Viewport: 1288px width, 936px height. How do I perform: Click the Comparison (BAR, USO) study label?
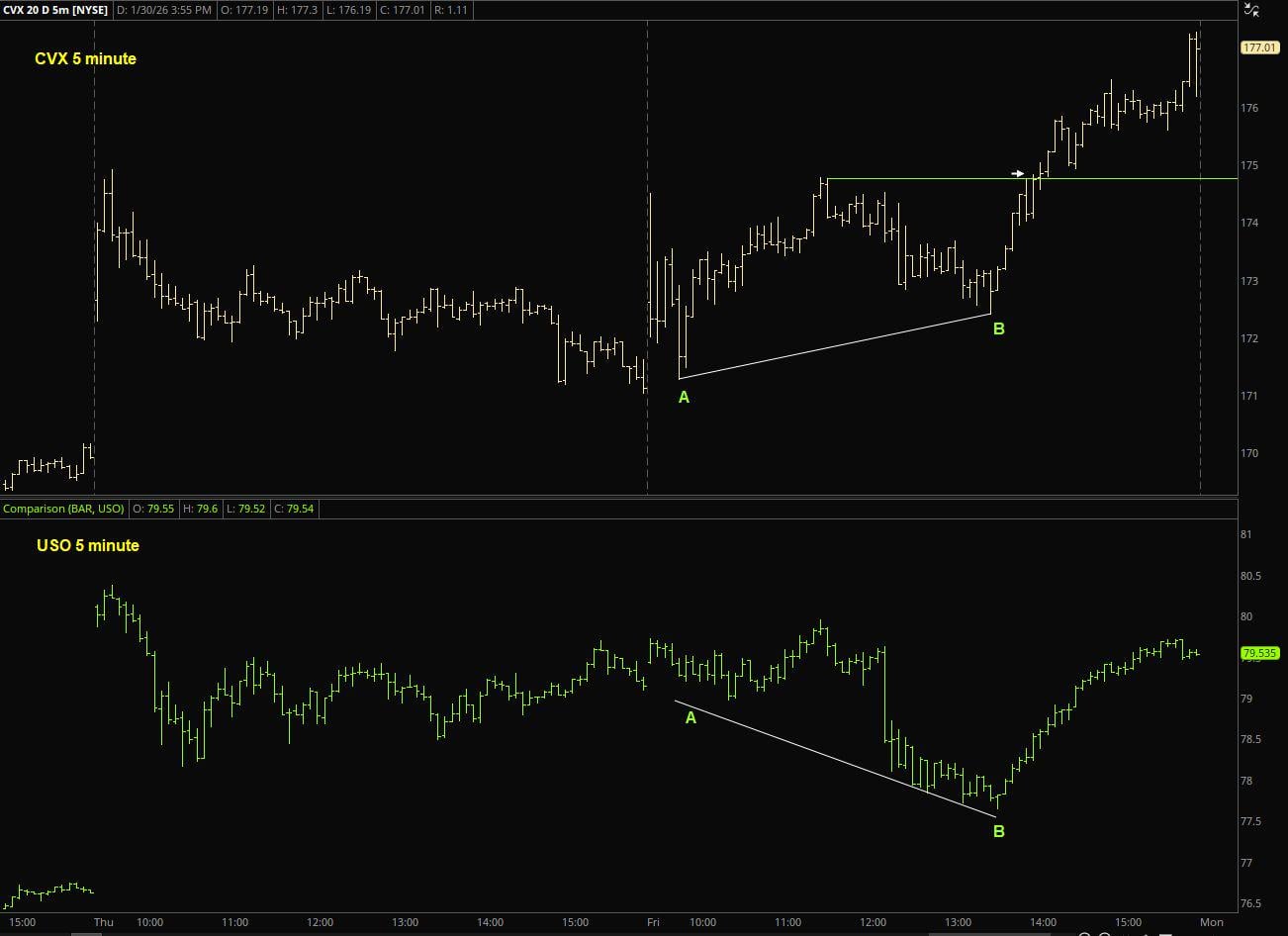click(x=64, y=509)
